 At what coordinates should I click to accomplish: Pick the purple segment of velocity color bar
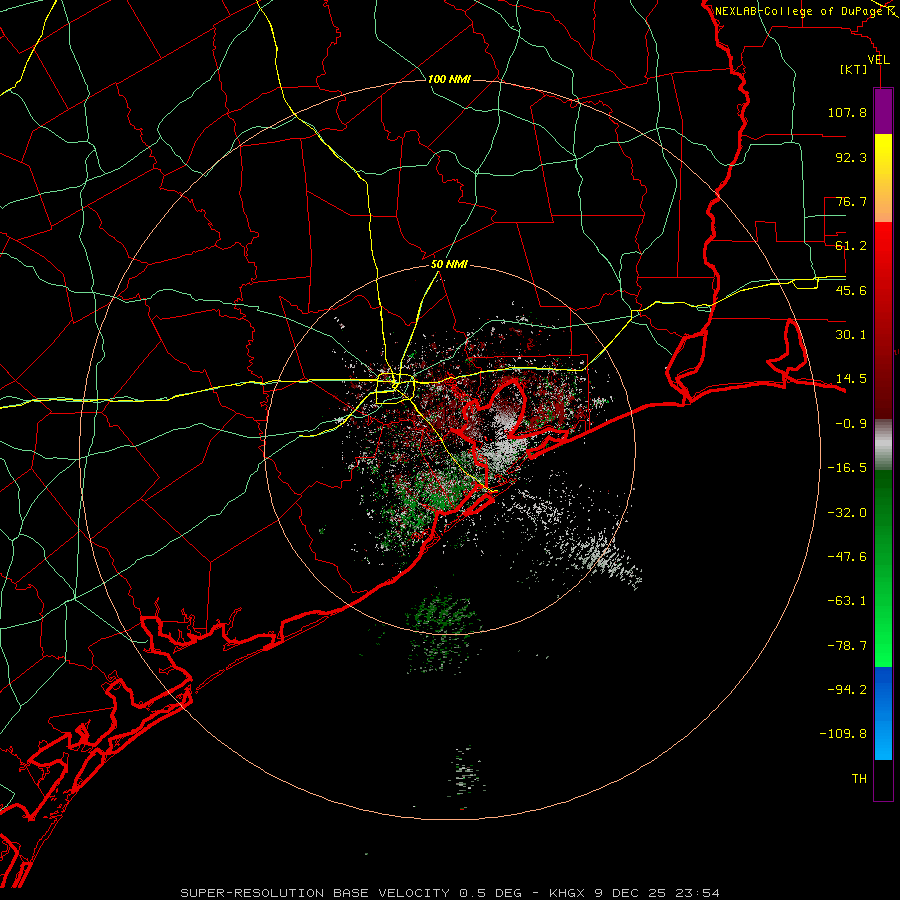883,111
